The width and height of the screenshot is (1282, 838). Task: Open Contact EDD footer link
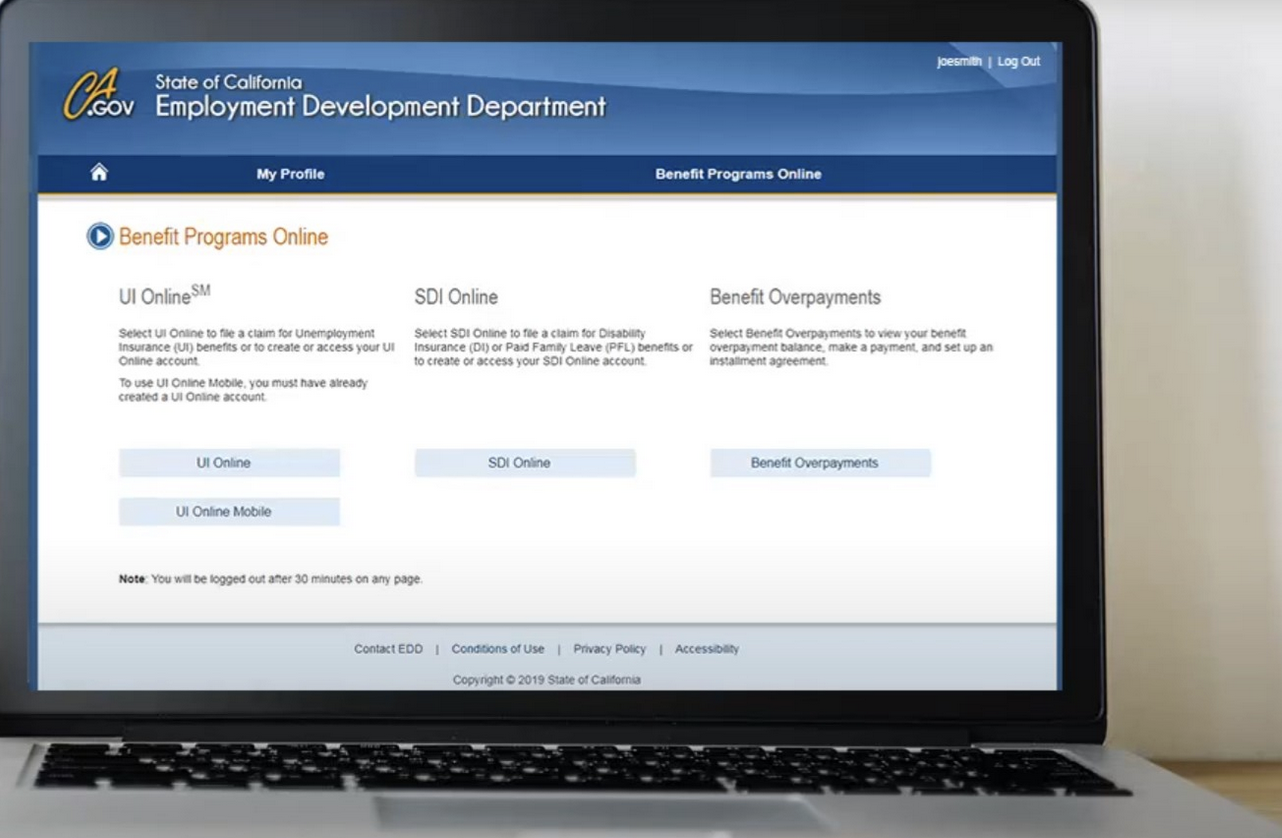coord(388,649)
